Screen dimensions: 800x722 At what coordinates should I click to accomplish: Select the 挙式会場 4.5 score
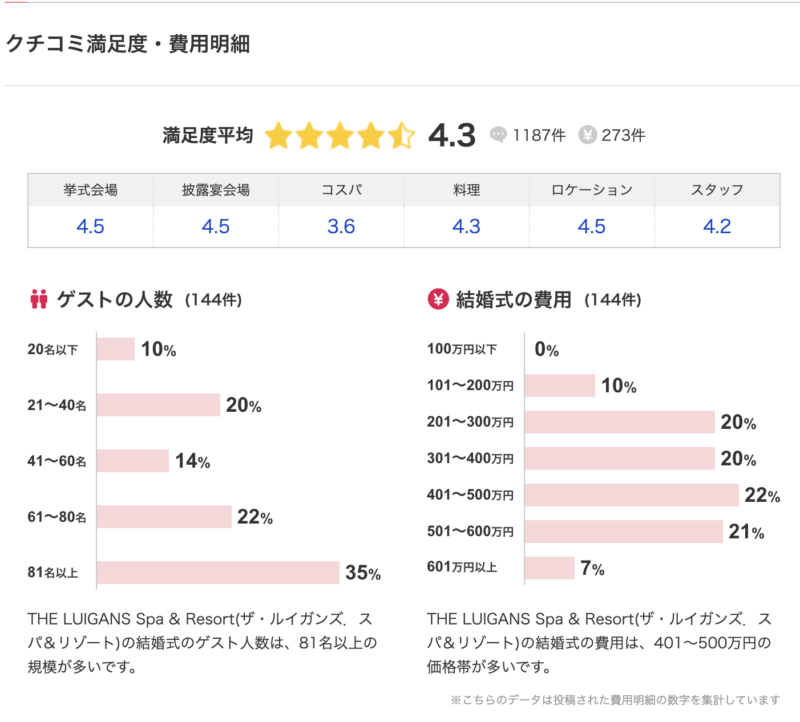click(90, 227)
